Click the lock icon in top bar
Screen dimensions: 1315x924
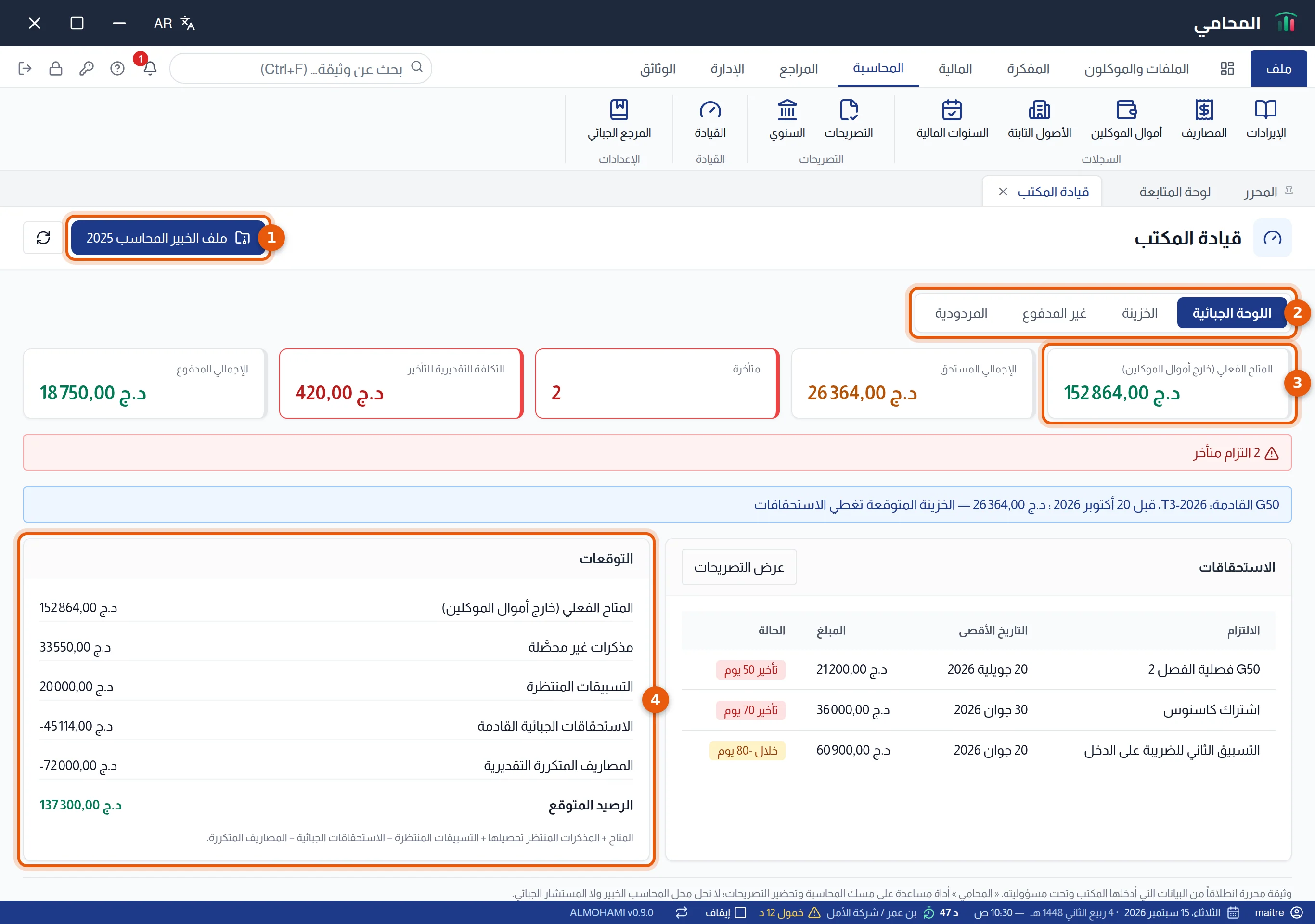pos(55,69)
